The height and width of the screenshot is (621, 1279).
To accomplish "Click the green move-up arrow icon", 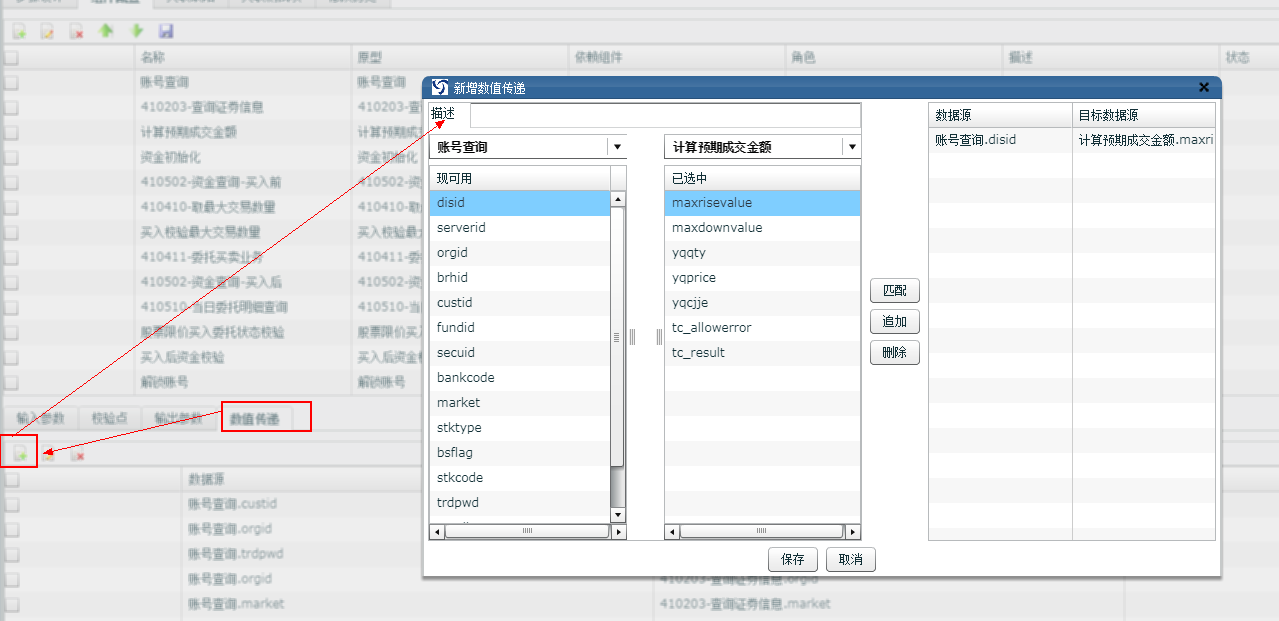I will [106, 32].
